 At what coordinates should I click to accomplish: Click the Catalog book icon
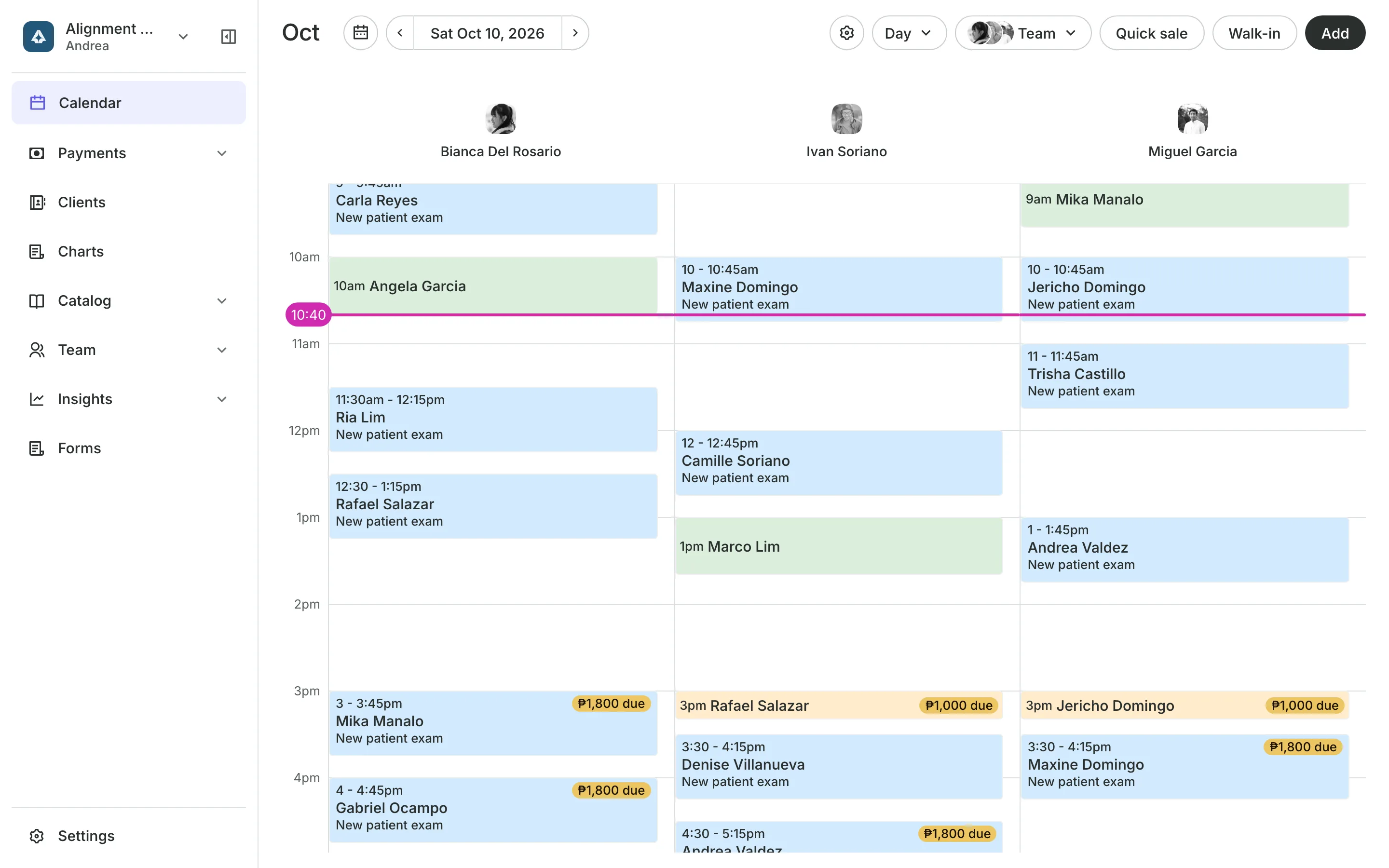tap(37, 301)
